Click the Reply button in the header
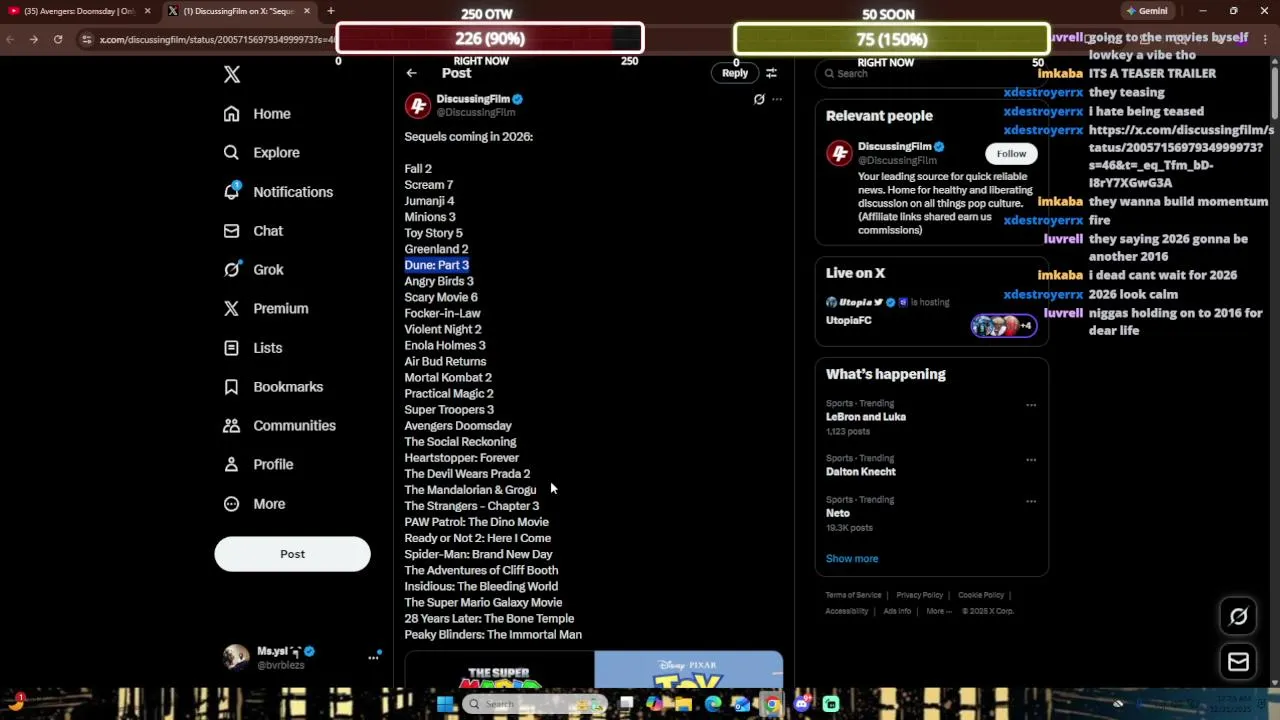Image resolution: width=1280 pixels, height=720 pixels. [x=735, y=73]
